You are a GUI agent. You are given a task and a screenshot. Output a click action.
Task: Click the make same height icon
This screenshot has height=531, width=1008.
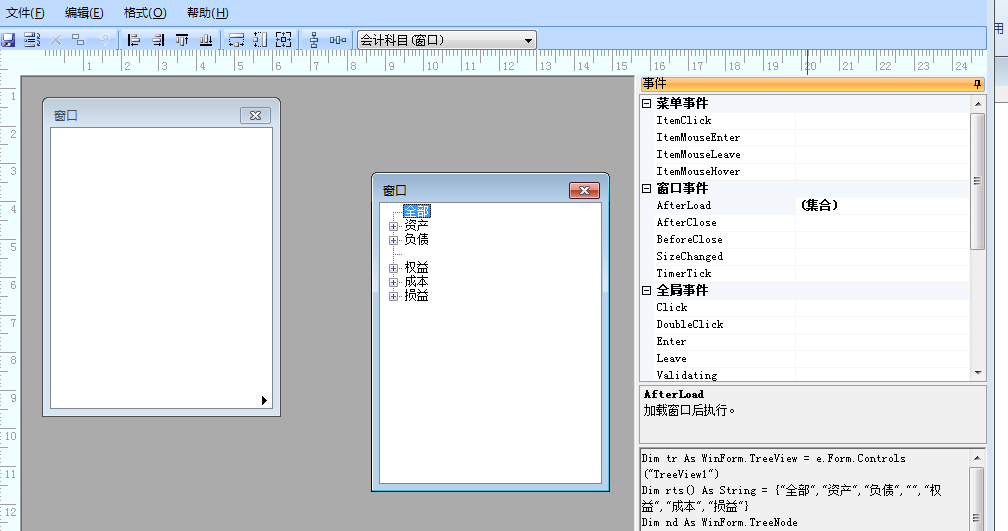click(260, 40)
